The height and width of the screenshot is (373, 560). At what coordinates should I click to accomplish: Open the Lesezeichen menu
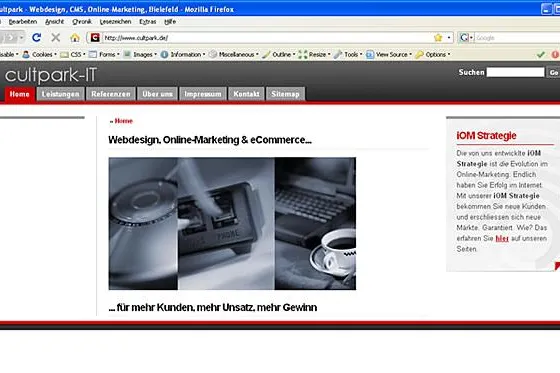(115, 22)
